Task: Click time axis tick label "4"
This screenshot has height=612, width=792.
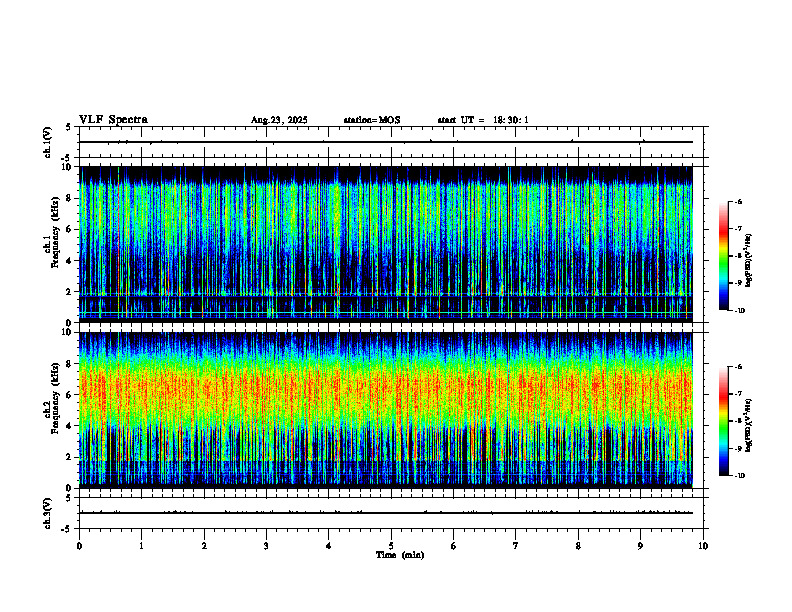Action: [x=329, y=546]
